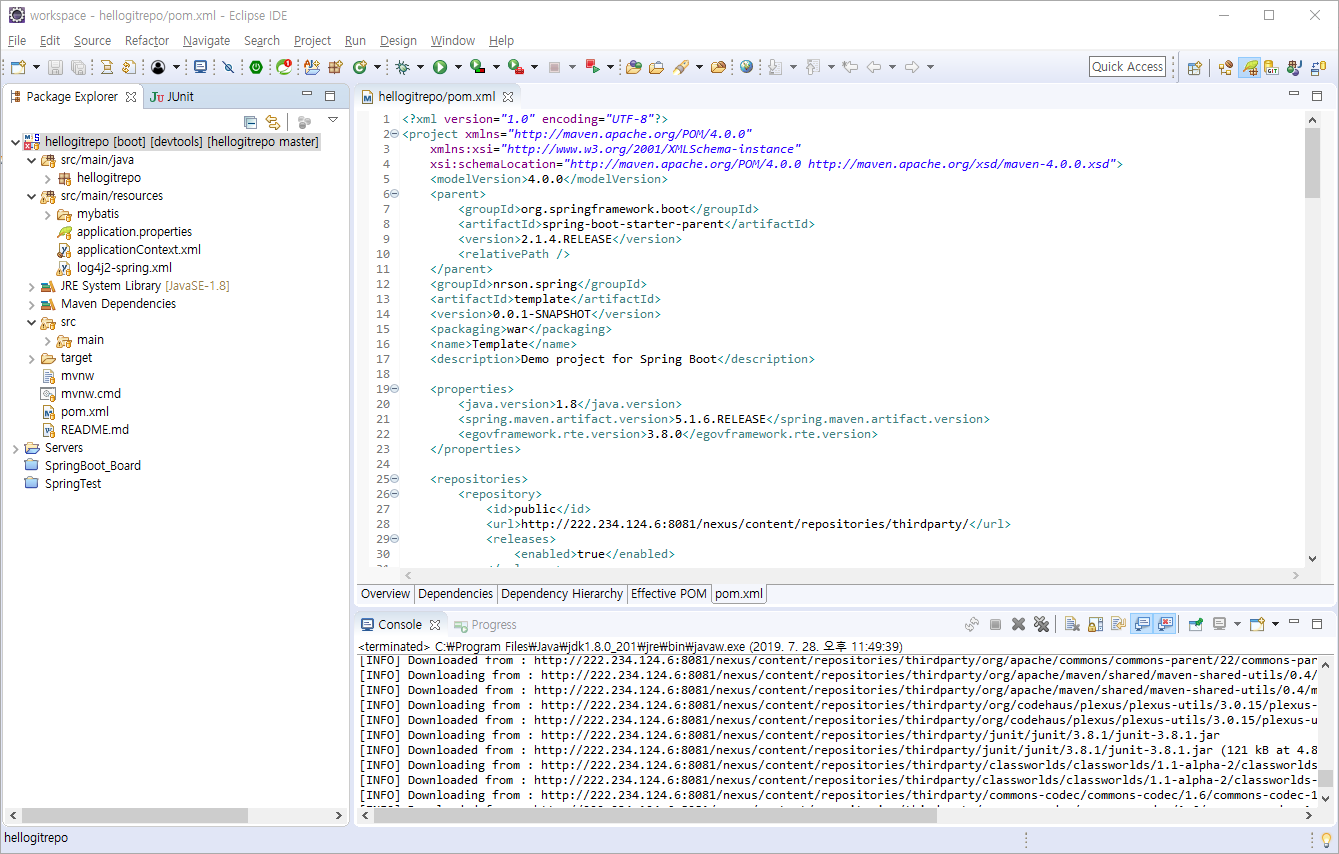Click the editor vertical scrollbar thumb

[x=1312, y=162]
